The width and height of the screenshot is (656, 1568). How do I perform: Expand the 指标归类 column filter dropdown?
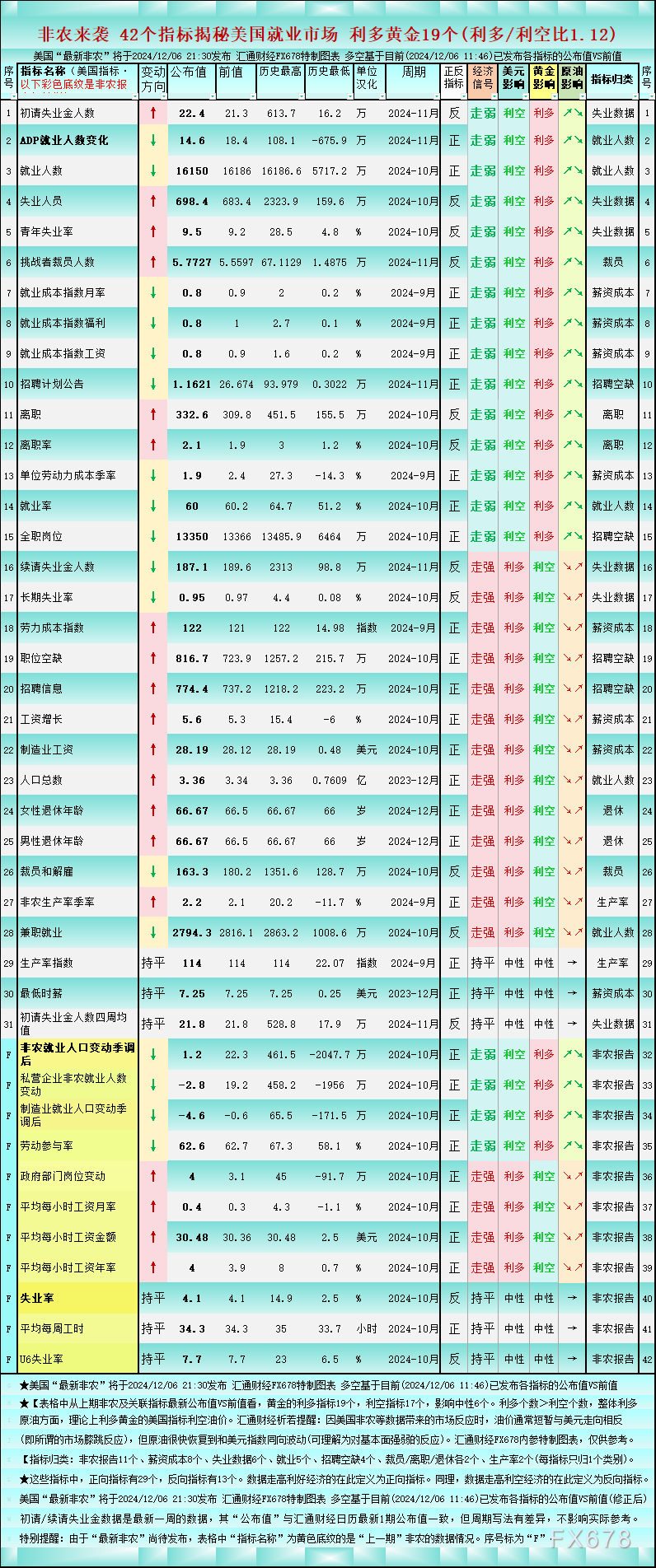(x=635, y=96)
